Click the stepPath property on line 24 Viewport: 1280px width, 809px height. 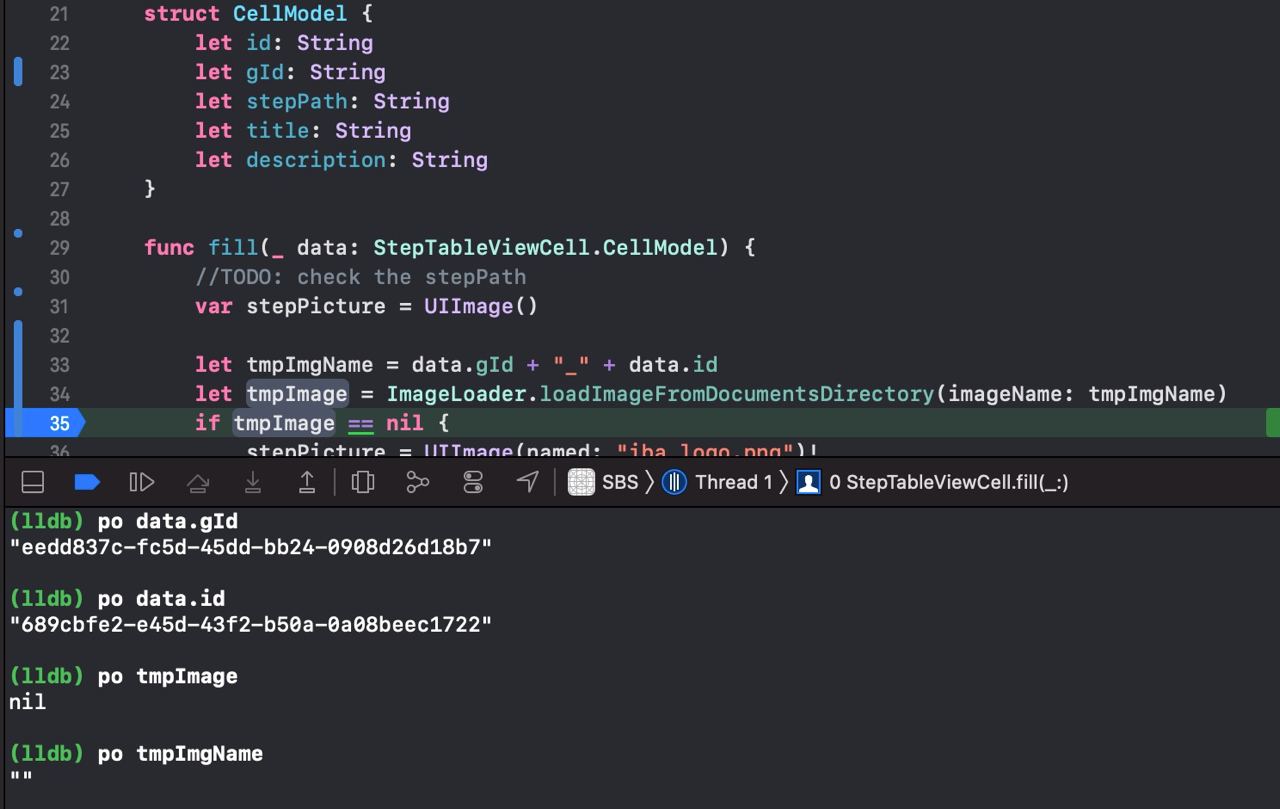coord(297,101)
